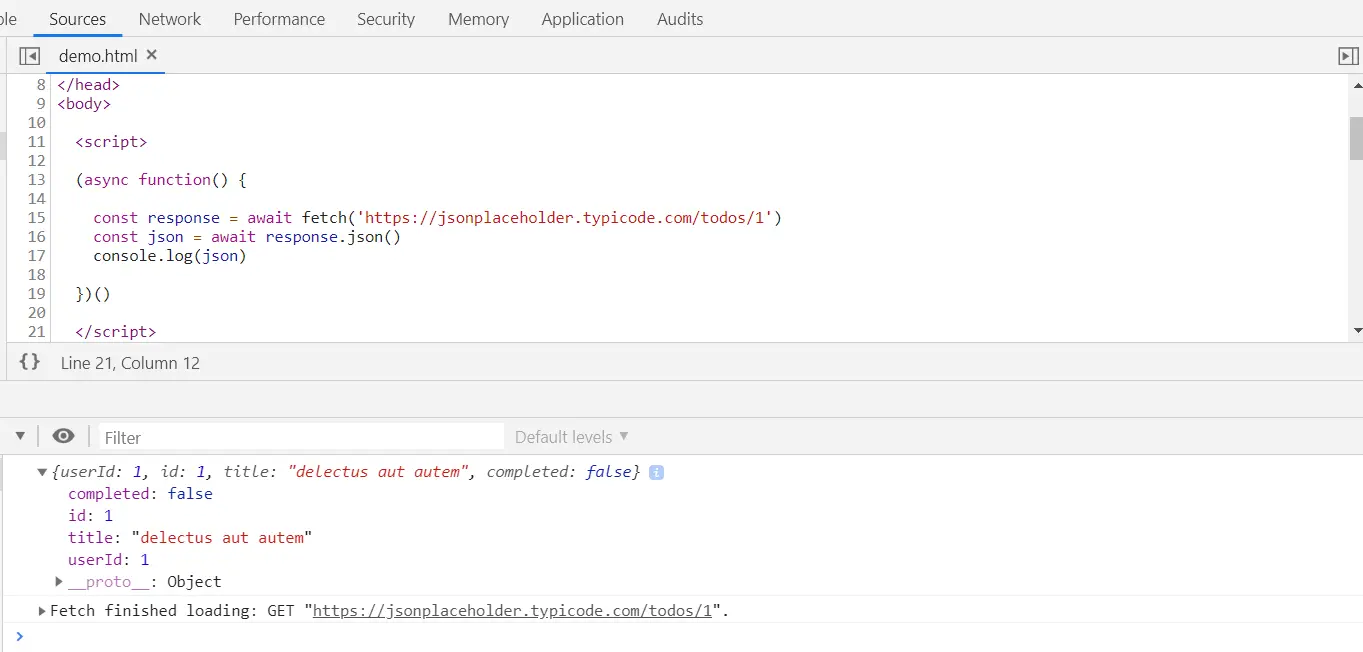Switch to the Network tab
The image size is (1363, 652).
(x=170, y=19)
